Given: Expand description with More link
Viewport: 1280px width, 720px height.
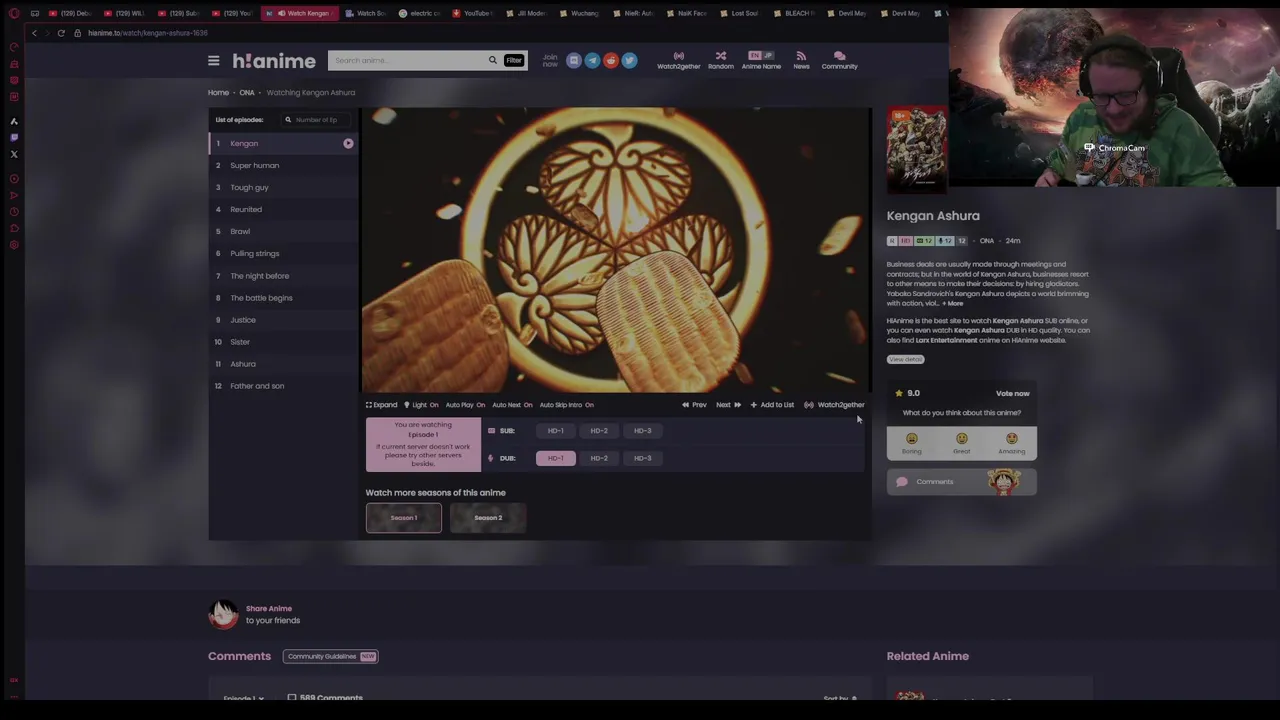Looking at the screenshot, I should (x=953, y=303).
